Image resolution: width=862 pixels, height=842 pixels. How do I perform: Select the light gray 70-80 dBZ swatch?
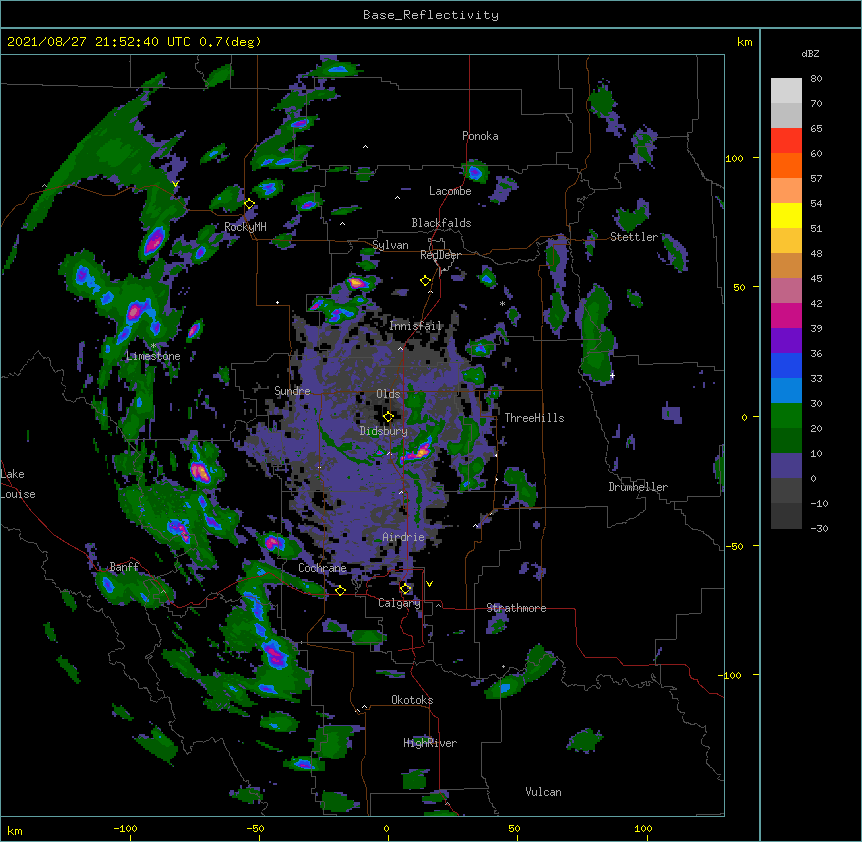point(786,91)
